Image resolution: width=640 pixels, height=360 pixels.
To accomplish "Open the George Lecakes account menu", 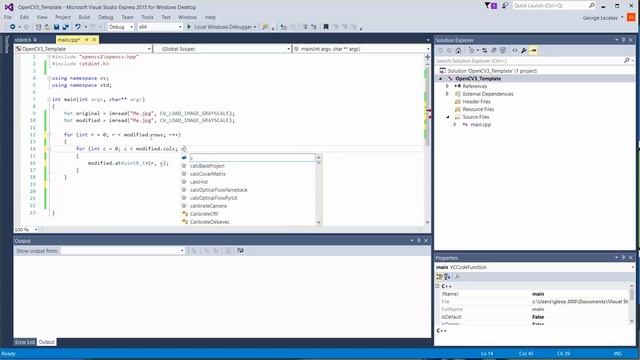I will click(x=602, y=18).
